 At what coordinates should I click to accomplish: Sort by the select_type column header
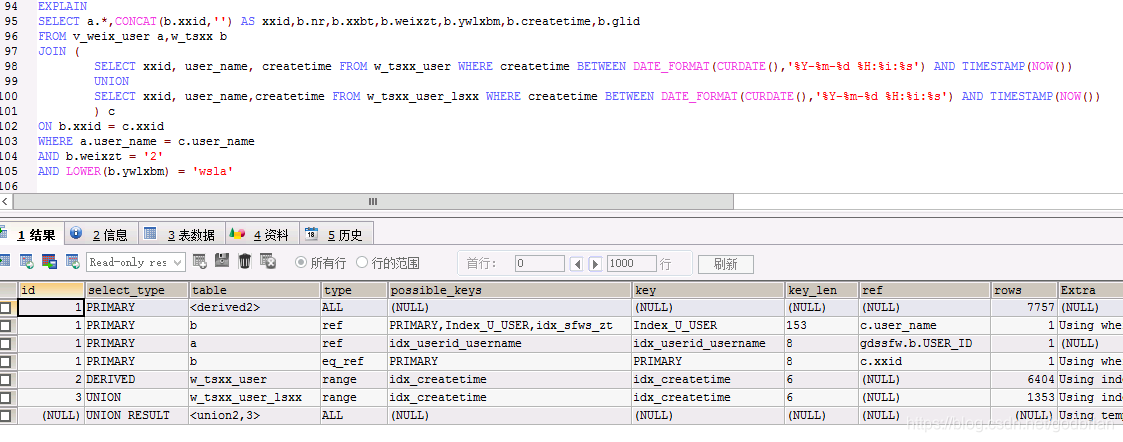pyautogui.click(x=137, y=290)
